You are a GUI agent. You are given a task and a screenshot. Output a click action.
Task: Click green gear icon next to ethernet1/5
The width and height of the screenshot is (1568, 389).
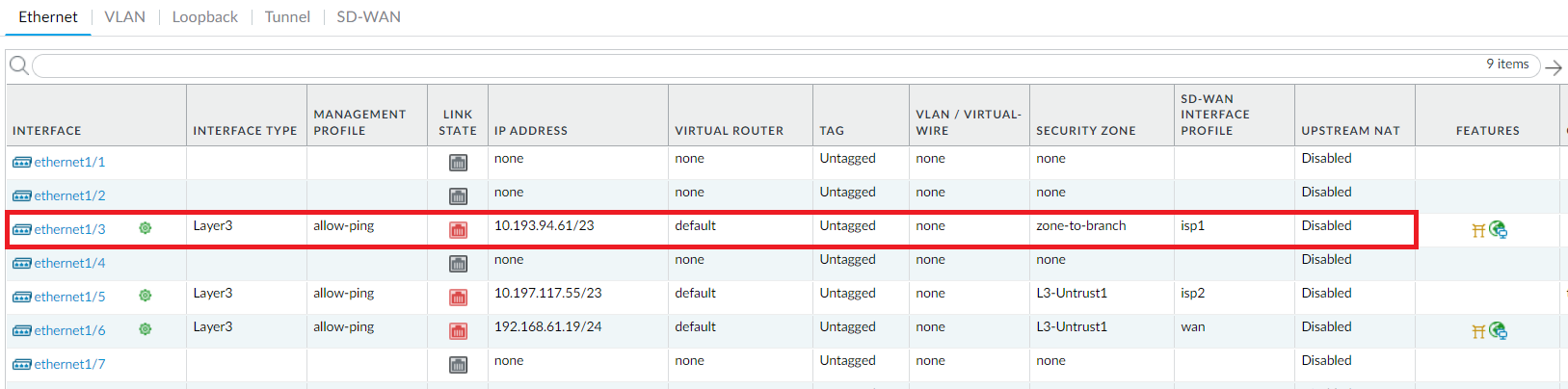(146, 296)
